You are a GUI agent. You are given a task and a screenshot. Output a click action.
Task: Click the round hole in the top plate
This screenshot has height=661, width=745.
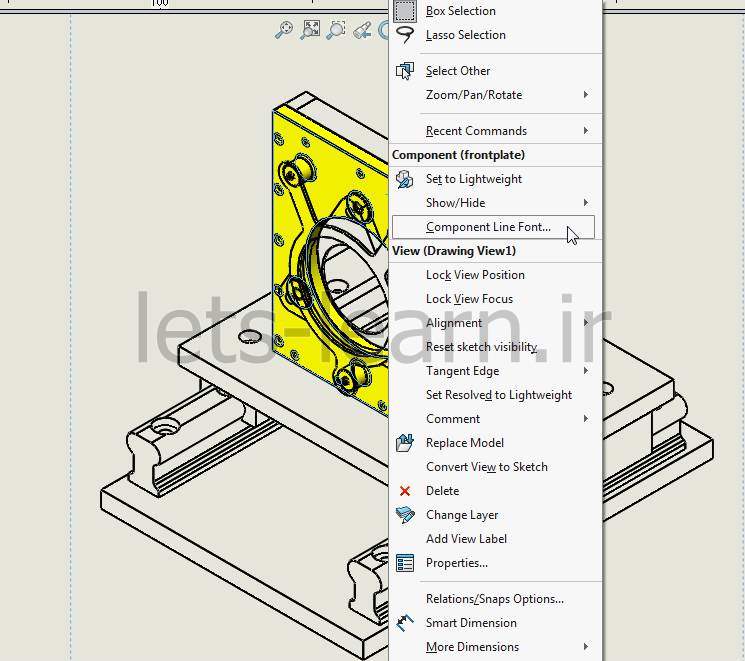click(250, 337)
